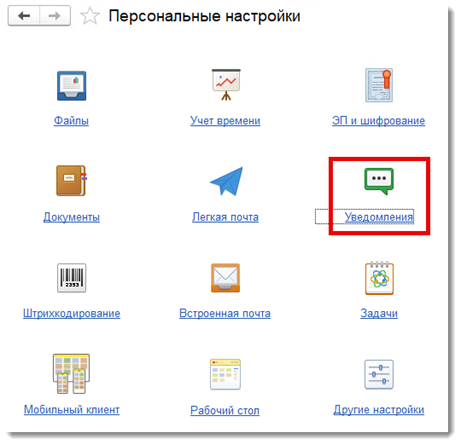Screen dimensions: 461x445
Task: Open the Уведомления link
Action: pyautogui.click(x=379, y=217)
